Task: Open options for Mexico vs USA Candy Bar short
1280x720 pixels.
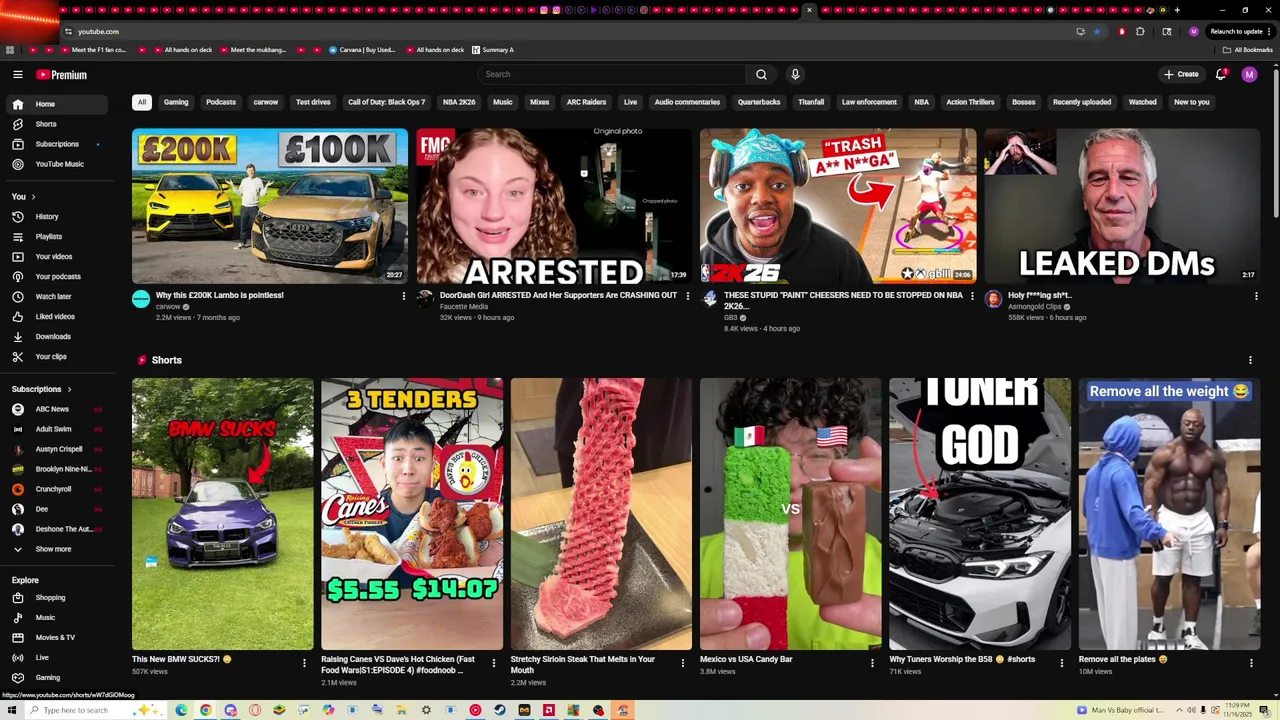Action: pyautogui.click(x=872, y=663)
